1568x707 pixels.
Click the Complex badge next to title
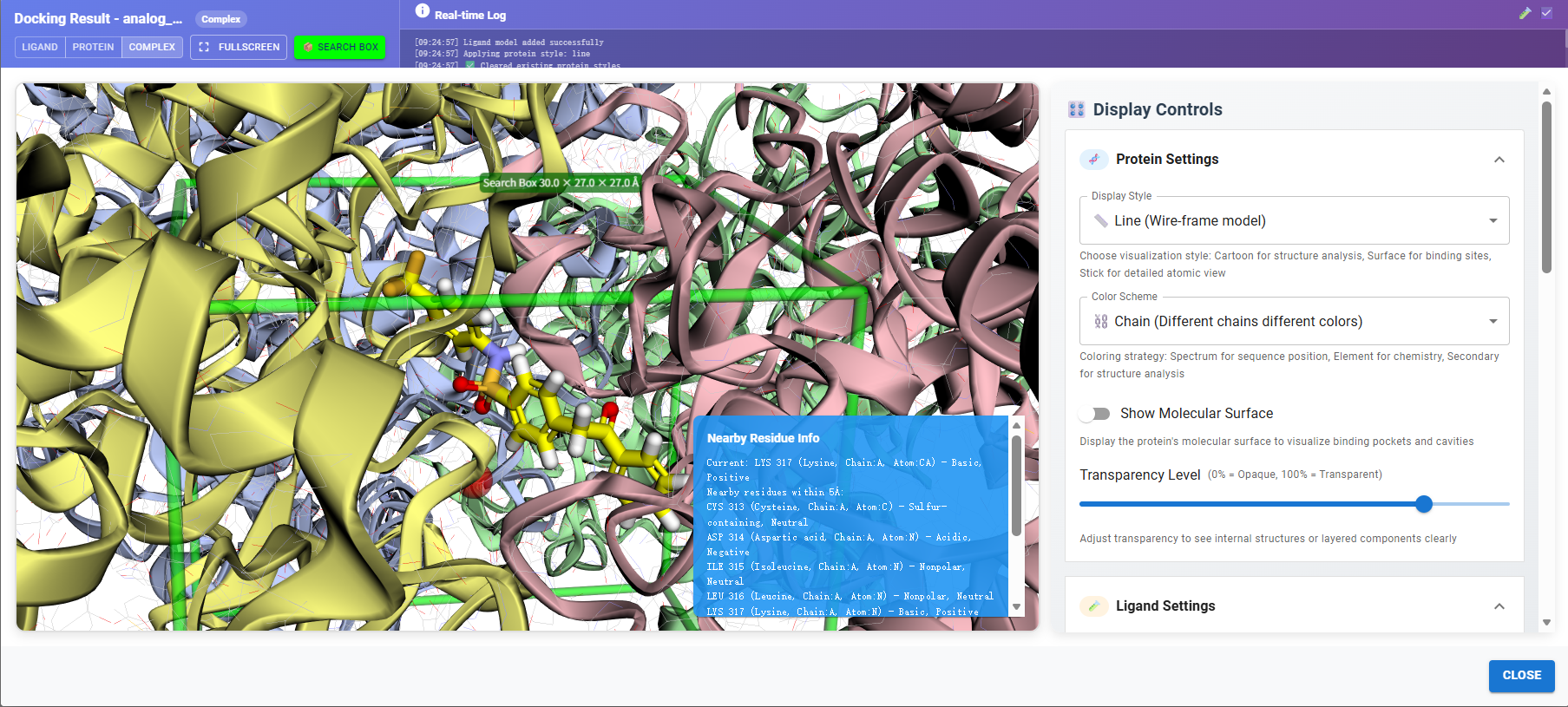click(x=221, y=19)
